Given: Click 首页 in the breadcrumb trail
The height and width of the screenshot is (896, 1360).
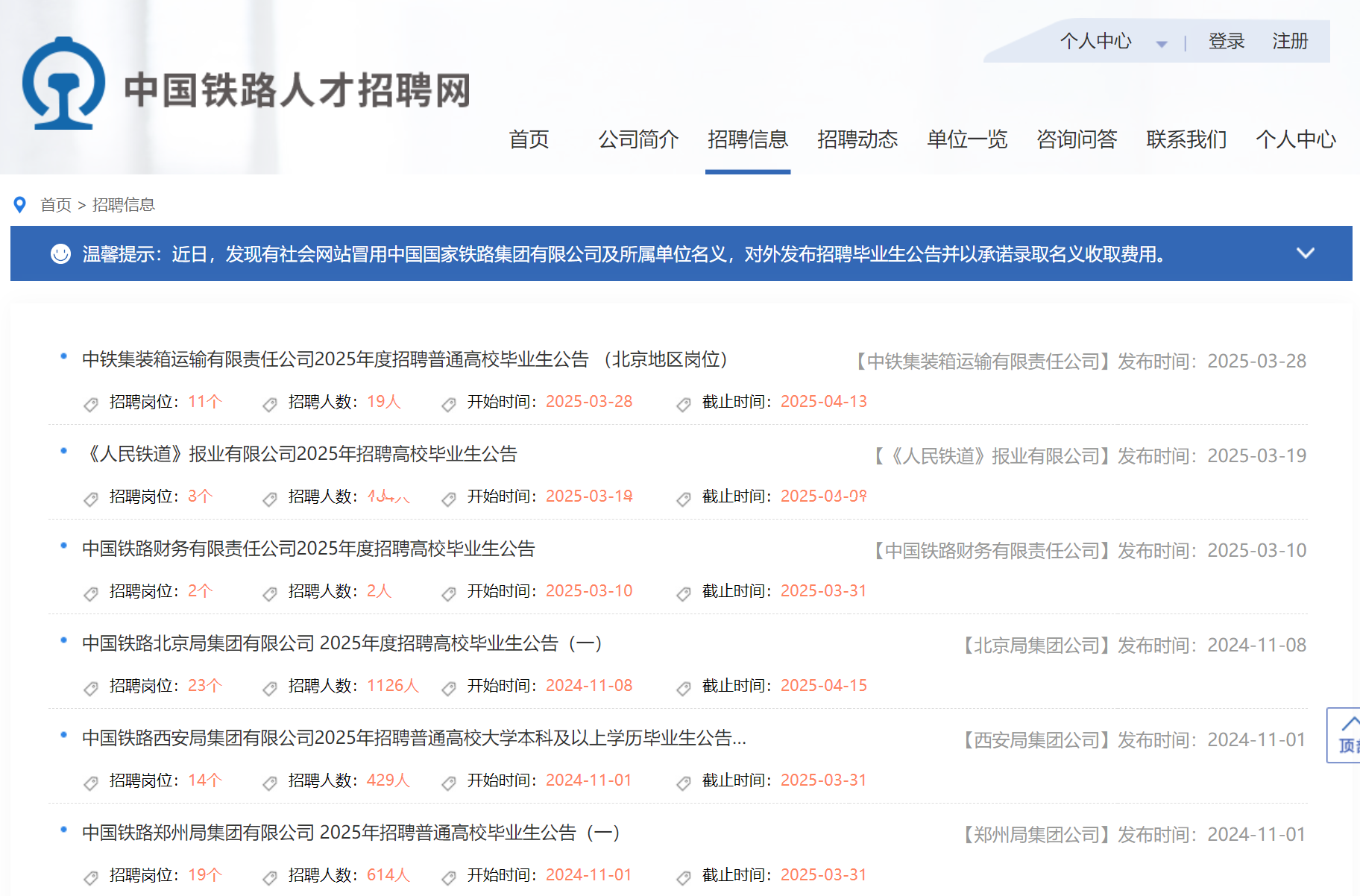Looking at the screenshot, I should coord(56,205).
